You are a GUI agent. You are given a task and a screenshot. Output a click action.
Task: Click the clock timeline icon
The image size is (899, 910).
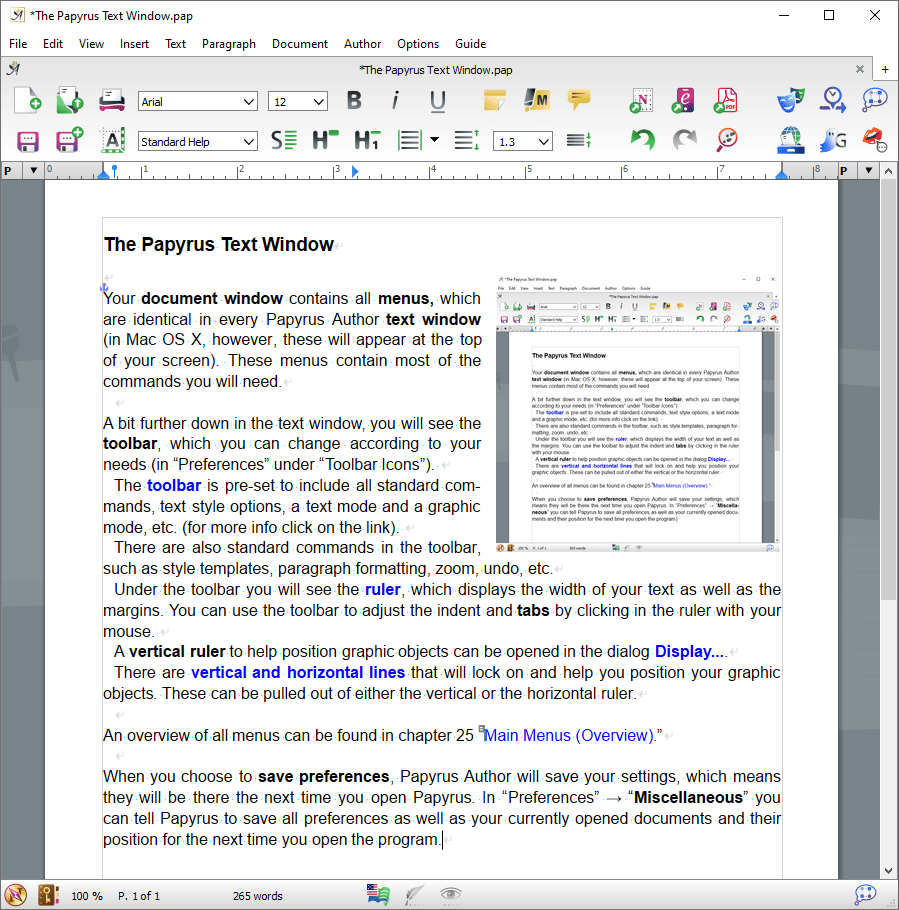[x=833, y=100]
